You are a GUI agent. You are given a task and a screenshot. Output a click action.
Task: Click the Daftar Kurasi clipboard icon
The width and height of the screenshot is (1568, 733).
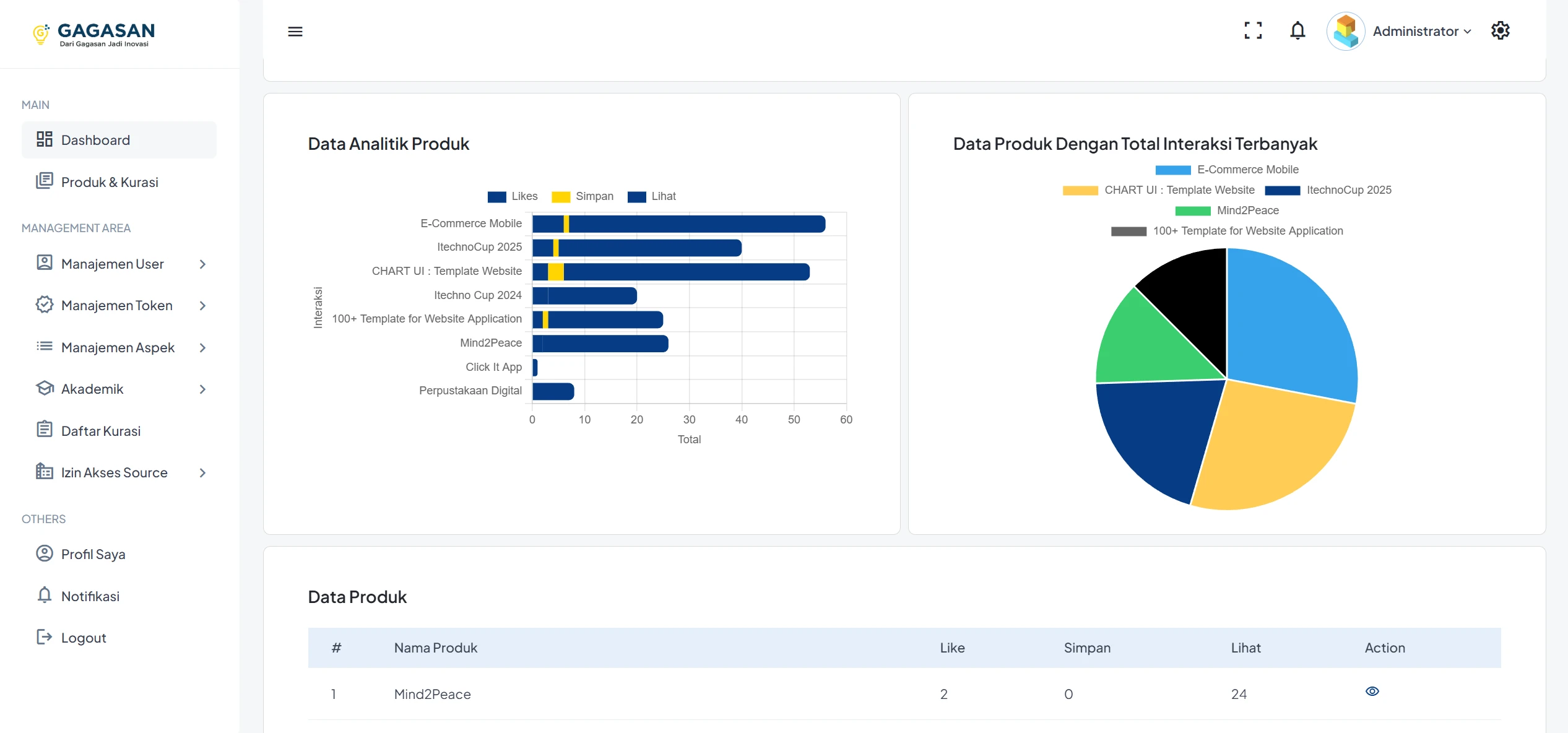pyautogui.click(x=45, y=429)
